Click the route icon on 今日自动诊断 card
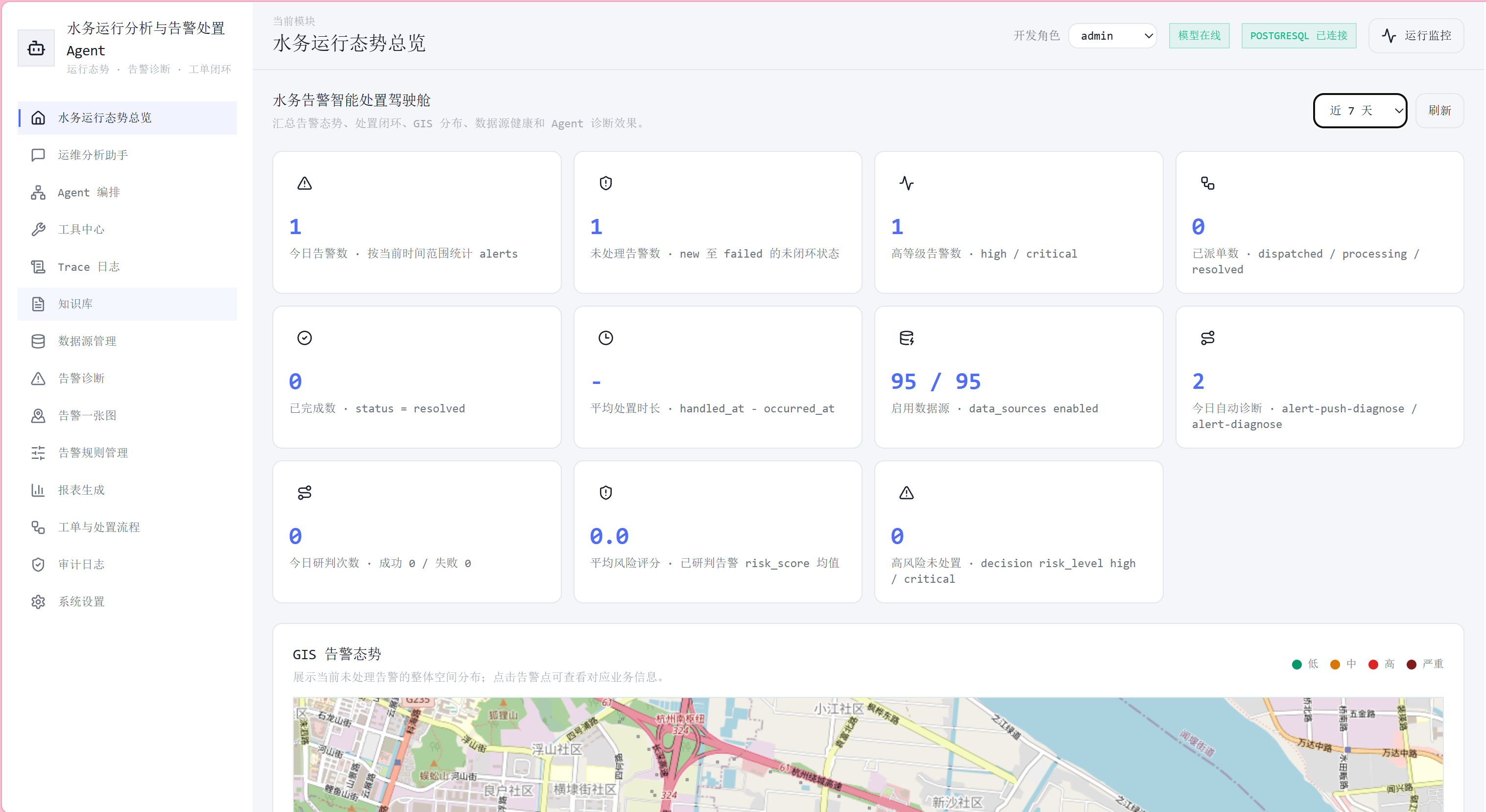The width and height of the screenshot is (1486, 812). coord(1207,338)
